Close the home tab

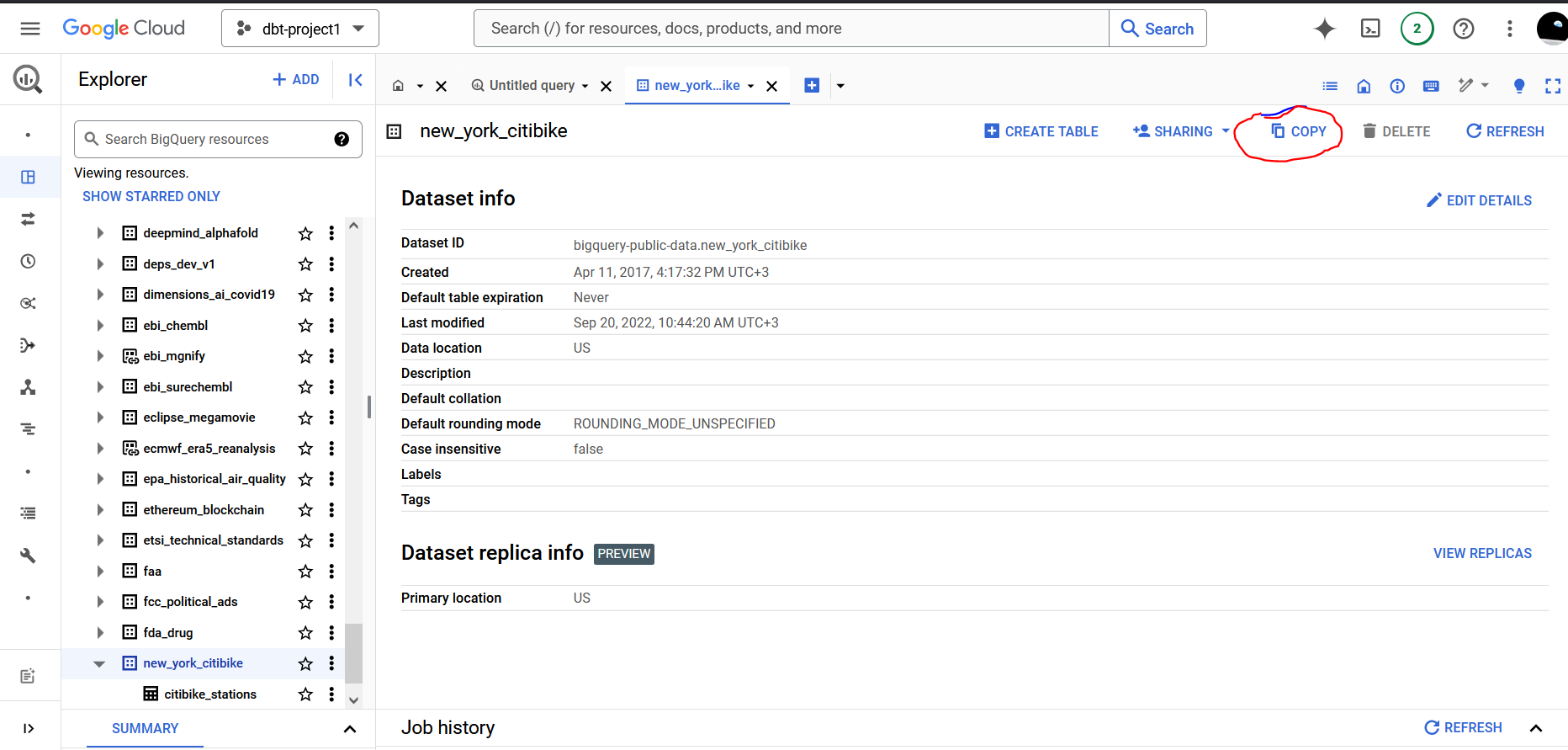[441, 86]
